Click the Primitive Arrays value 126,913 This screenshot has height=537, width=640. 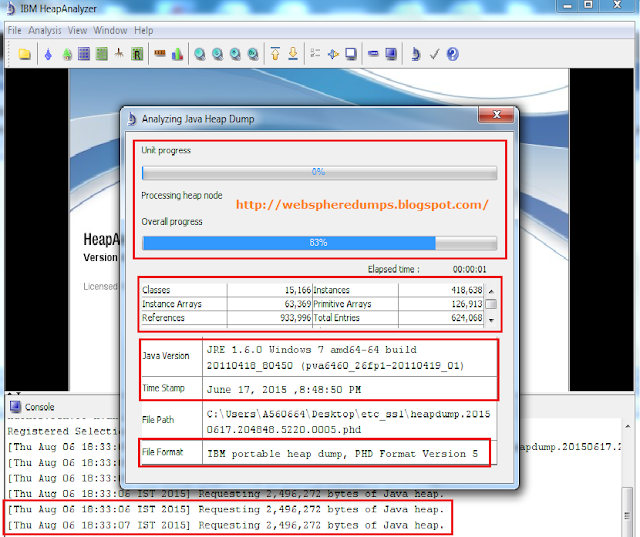point(467,304)
